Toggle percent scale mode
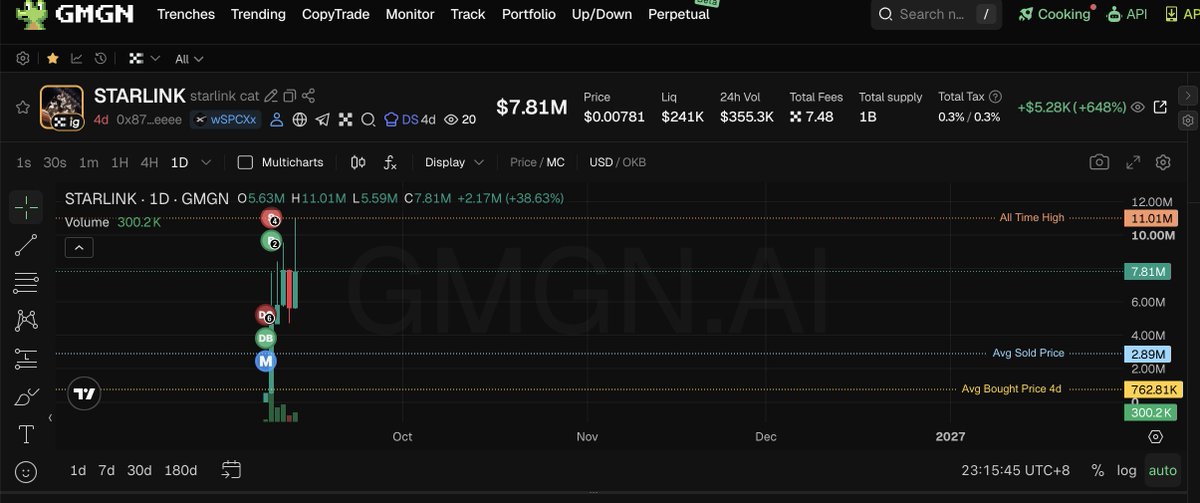This screenshot has width=1200, height=503. 1097,470
